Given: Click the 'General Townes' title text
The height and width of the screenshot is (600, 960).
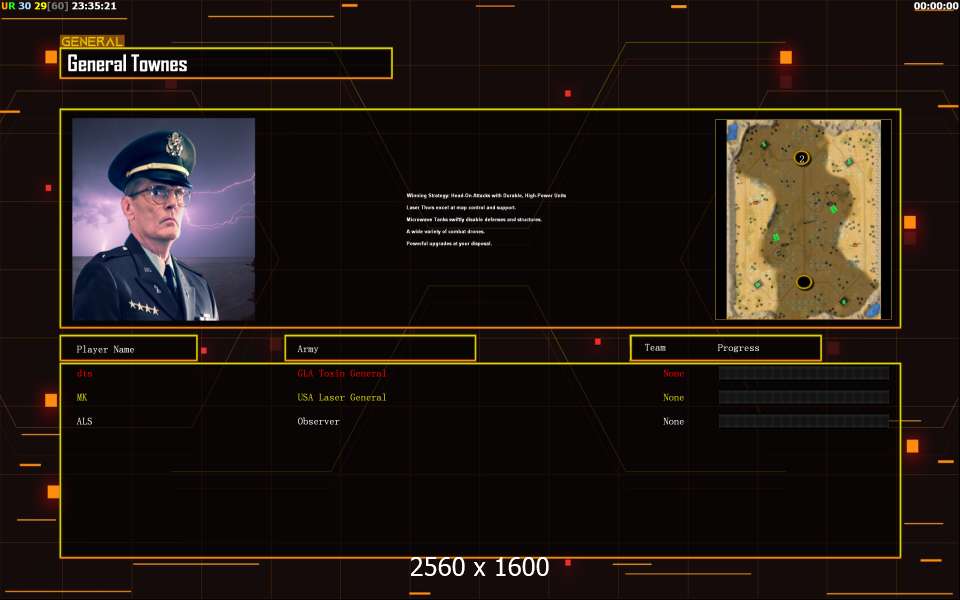Looking at the screenshot, I should pos(127,64).
